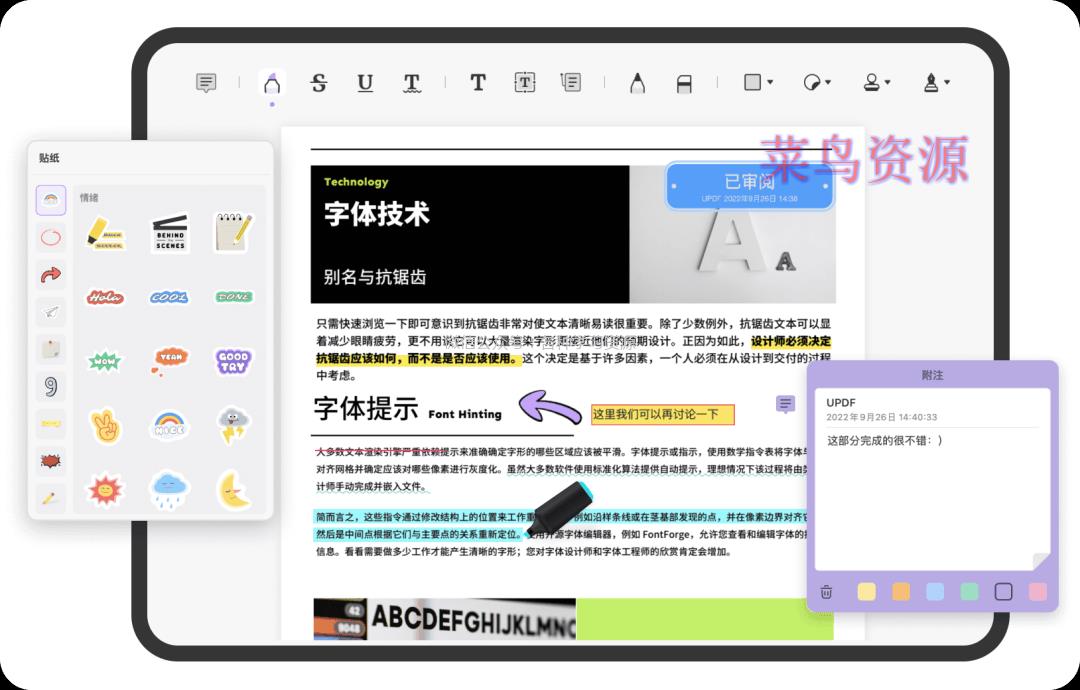
Task: Activate the underline annotation tool
Action: pos(365,83)
